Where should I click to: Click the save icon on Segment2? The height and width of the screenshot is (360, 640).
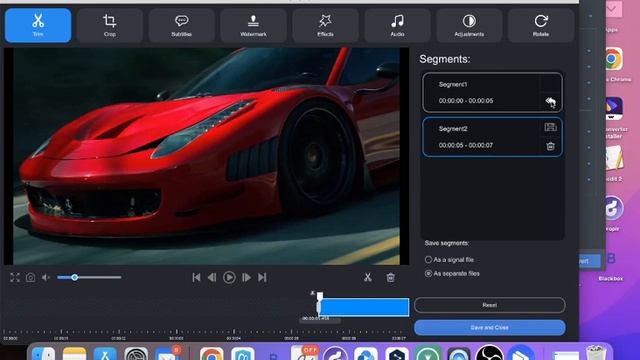(550, 127)
